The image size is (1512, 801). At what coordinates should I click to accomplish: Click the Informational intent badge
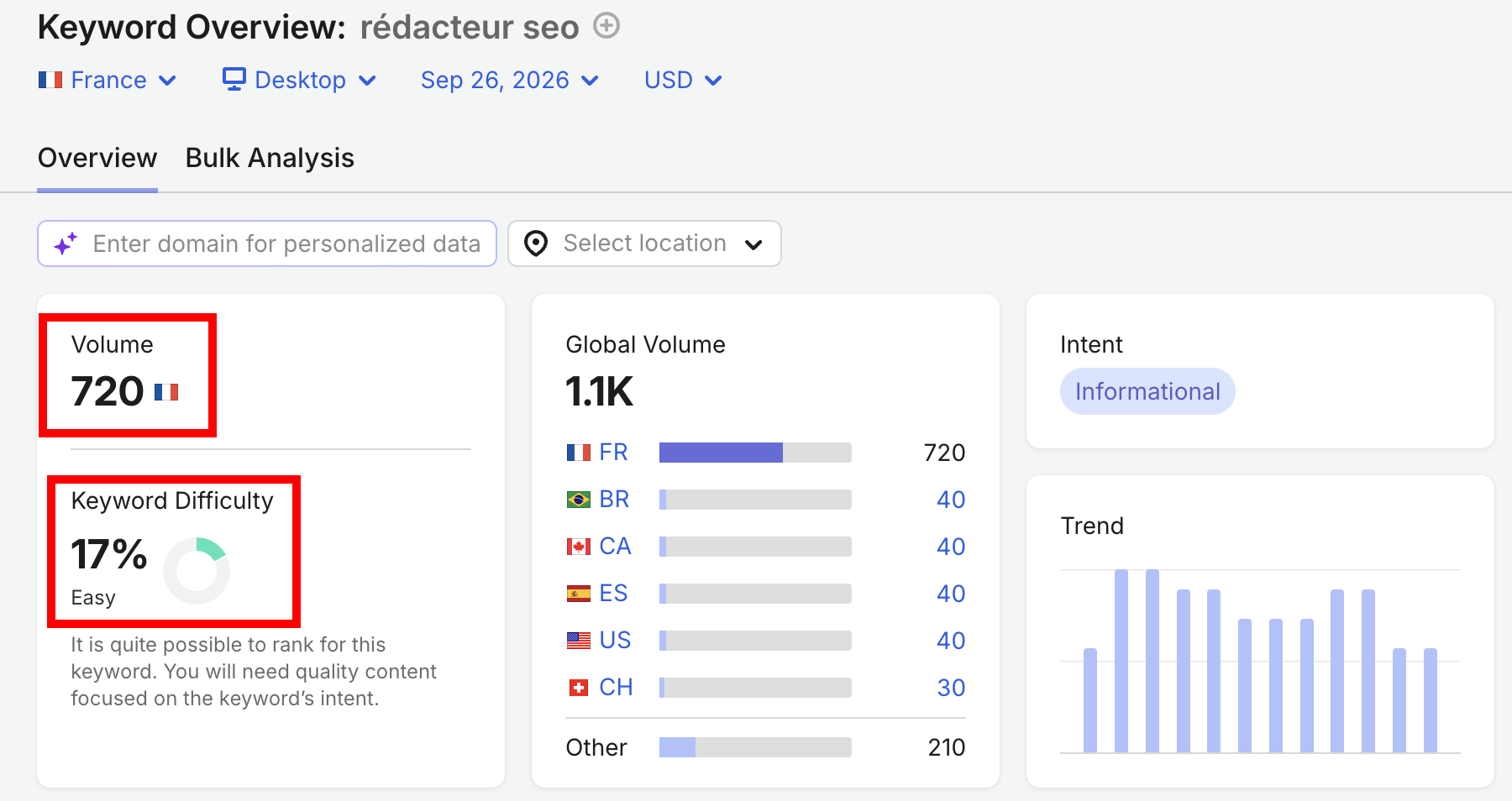click(x=1147, y=391)
